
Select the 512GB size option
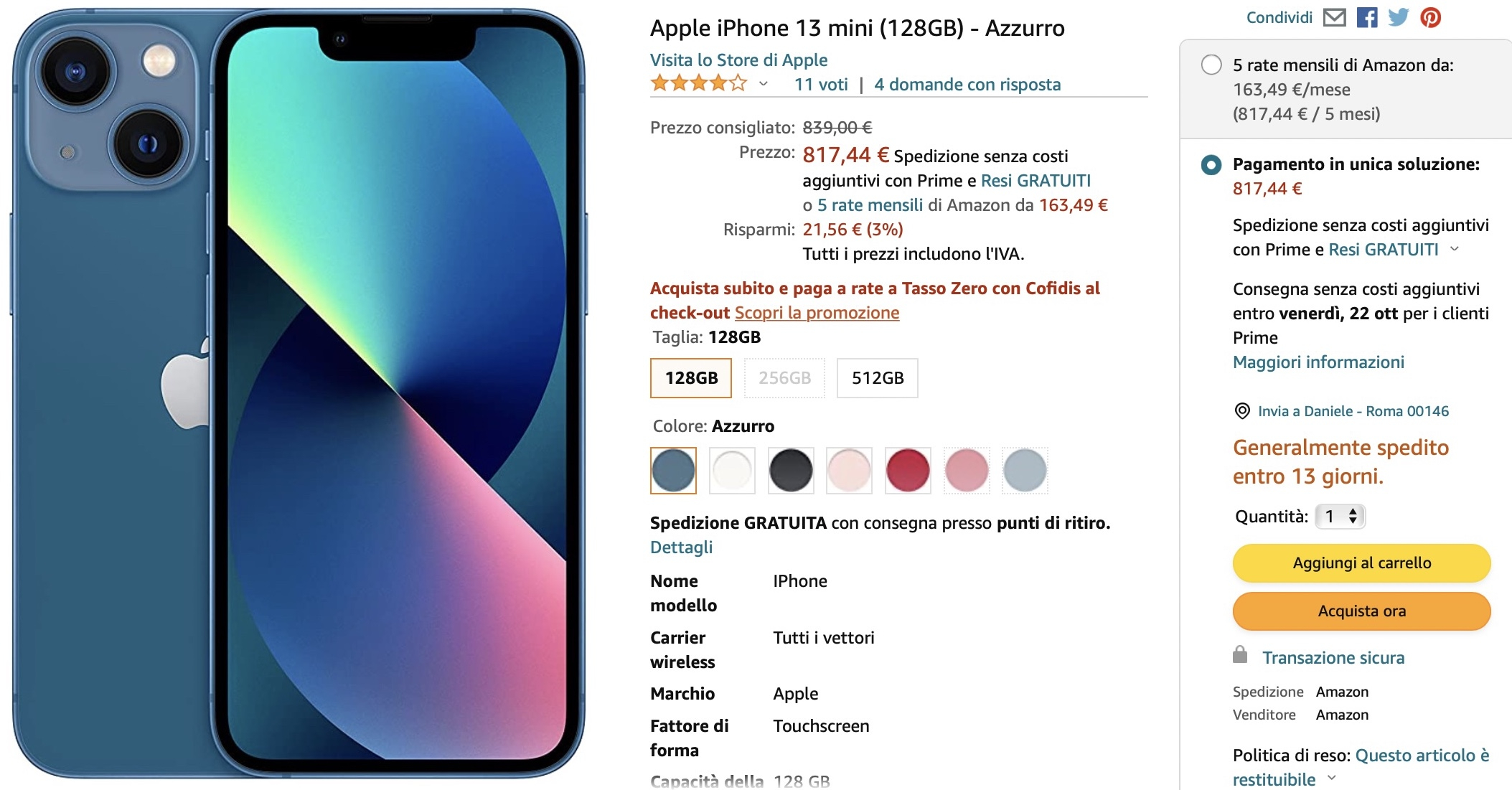[876, 377]
